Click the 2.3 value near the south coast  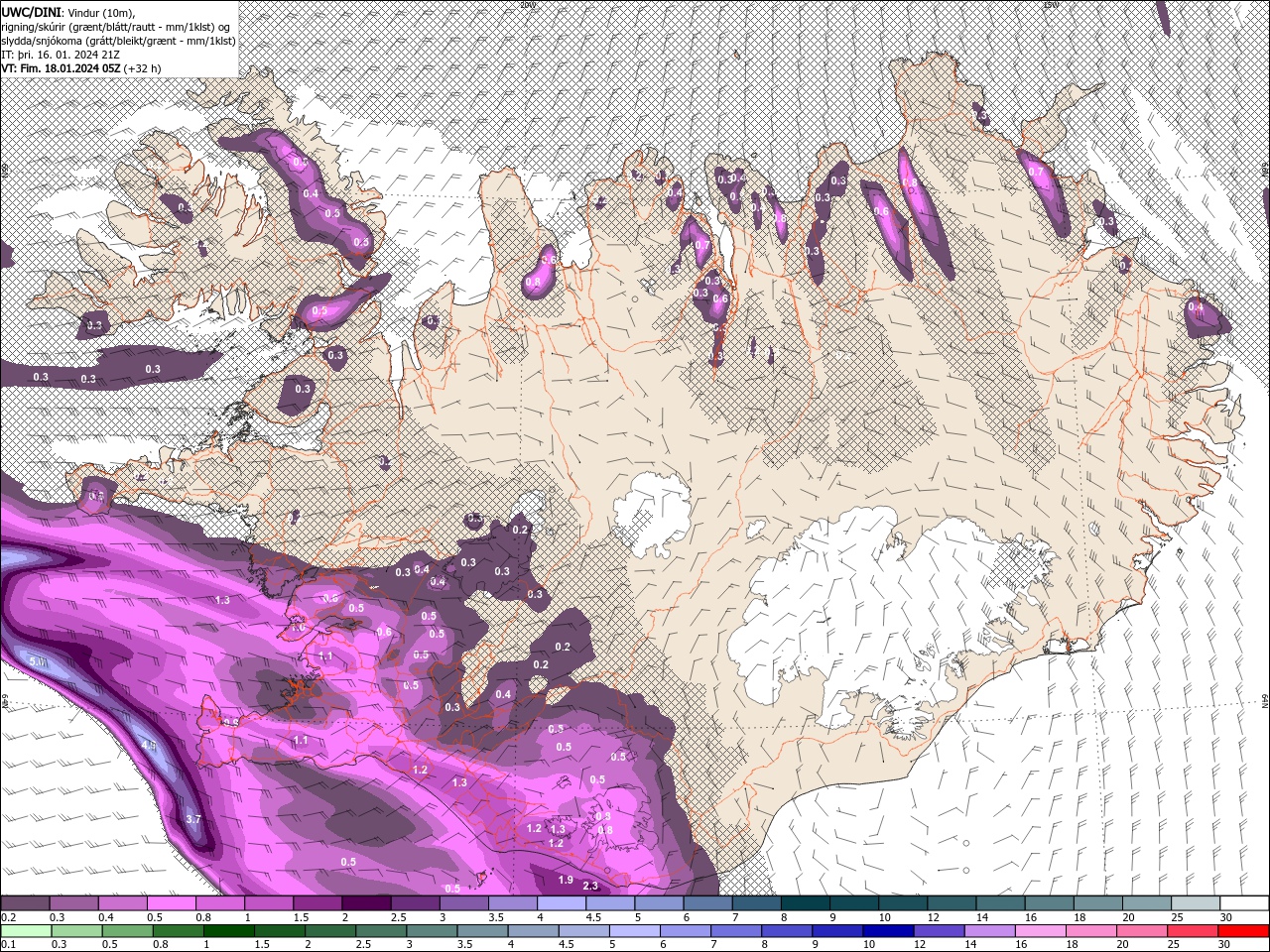coord(590,886)
